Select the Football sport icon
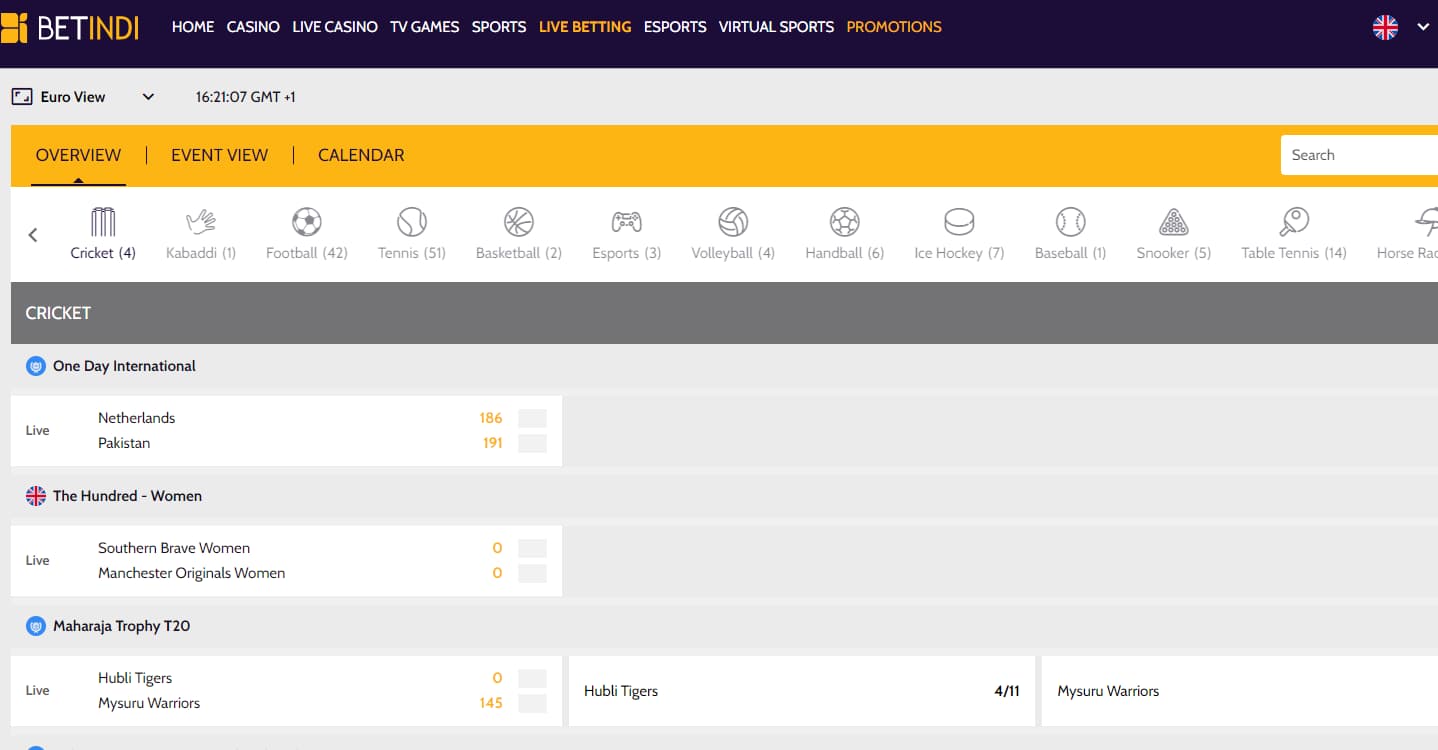Viewport: 1438px width, 750px height. pos(307,221)
